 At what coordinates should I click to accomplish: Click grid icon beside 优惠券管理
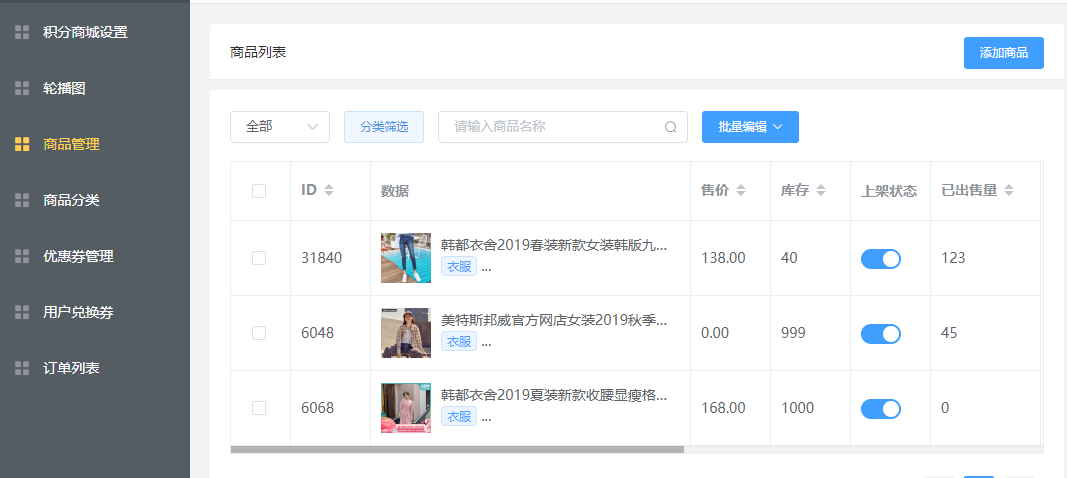coord(22,256)
